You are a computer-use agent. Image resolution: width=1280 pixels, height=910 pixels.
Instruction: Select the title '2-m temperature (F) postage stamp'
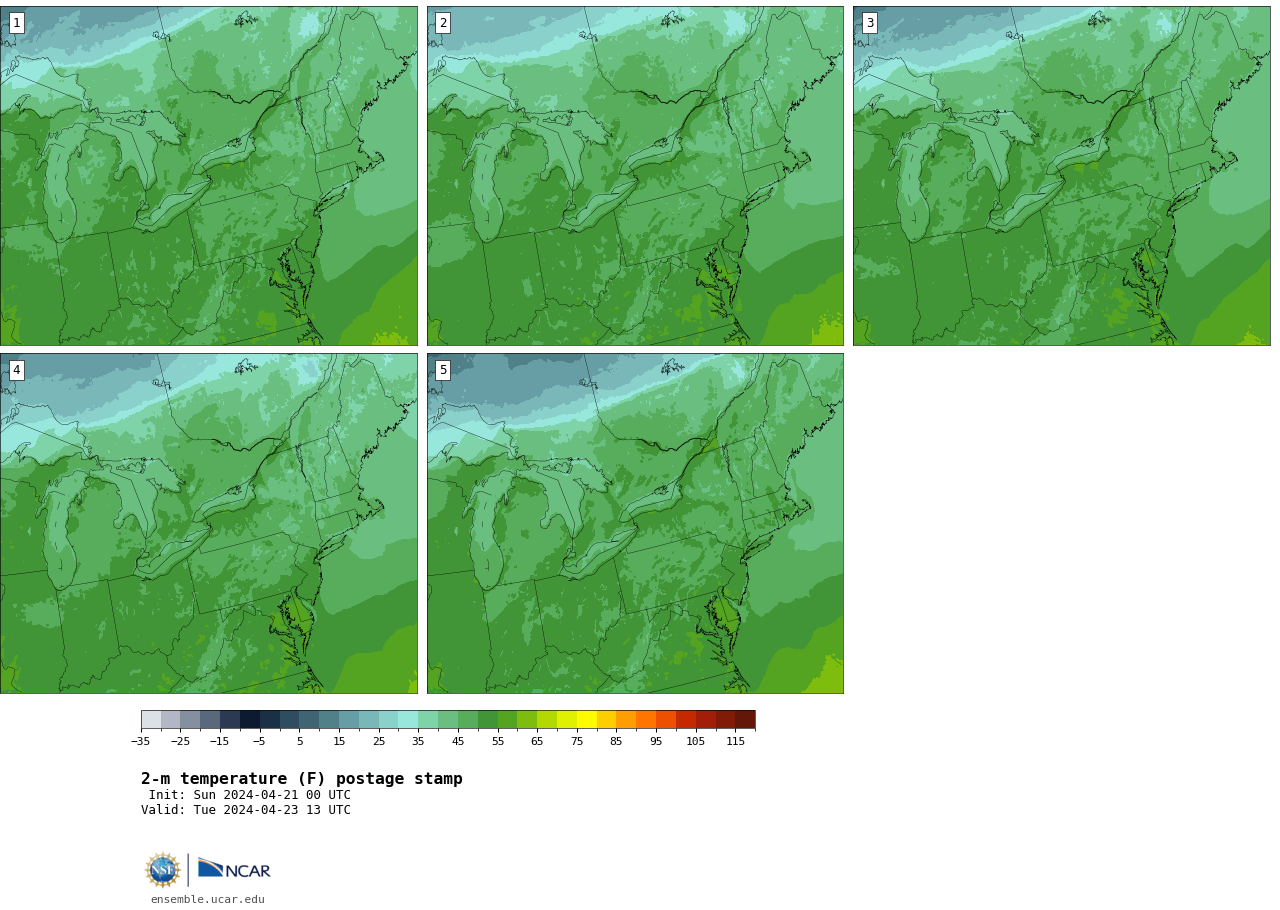click(x=302, y=779)
